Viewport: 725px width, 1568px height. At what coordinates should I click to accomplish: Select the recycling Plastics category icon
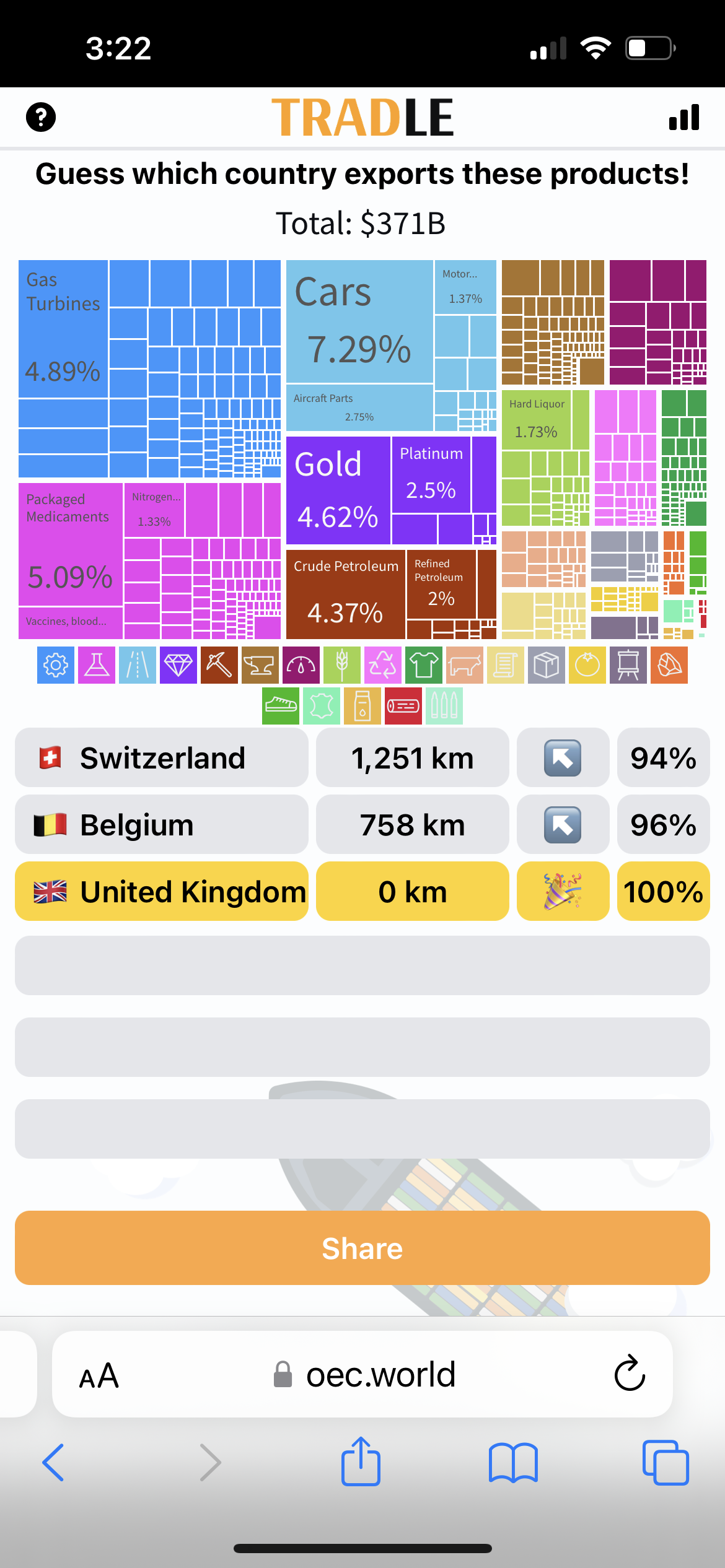(383, 665)
